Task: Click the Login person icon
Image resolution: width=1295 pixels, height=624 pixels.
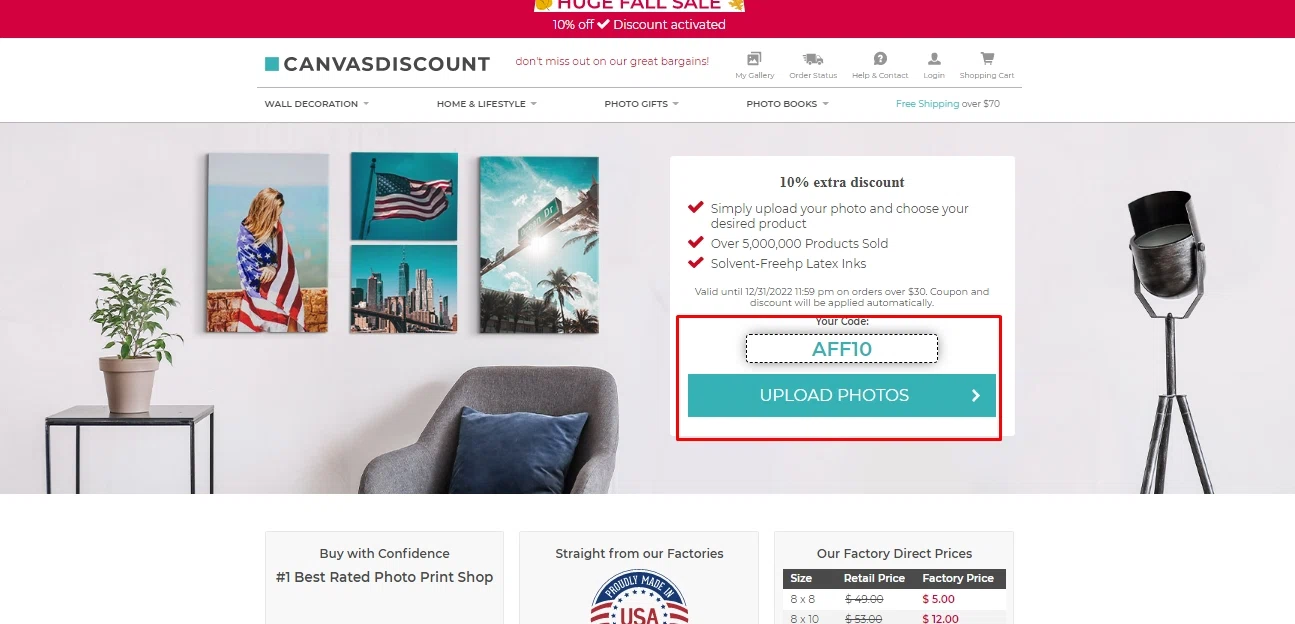Action: (934, 59)
